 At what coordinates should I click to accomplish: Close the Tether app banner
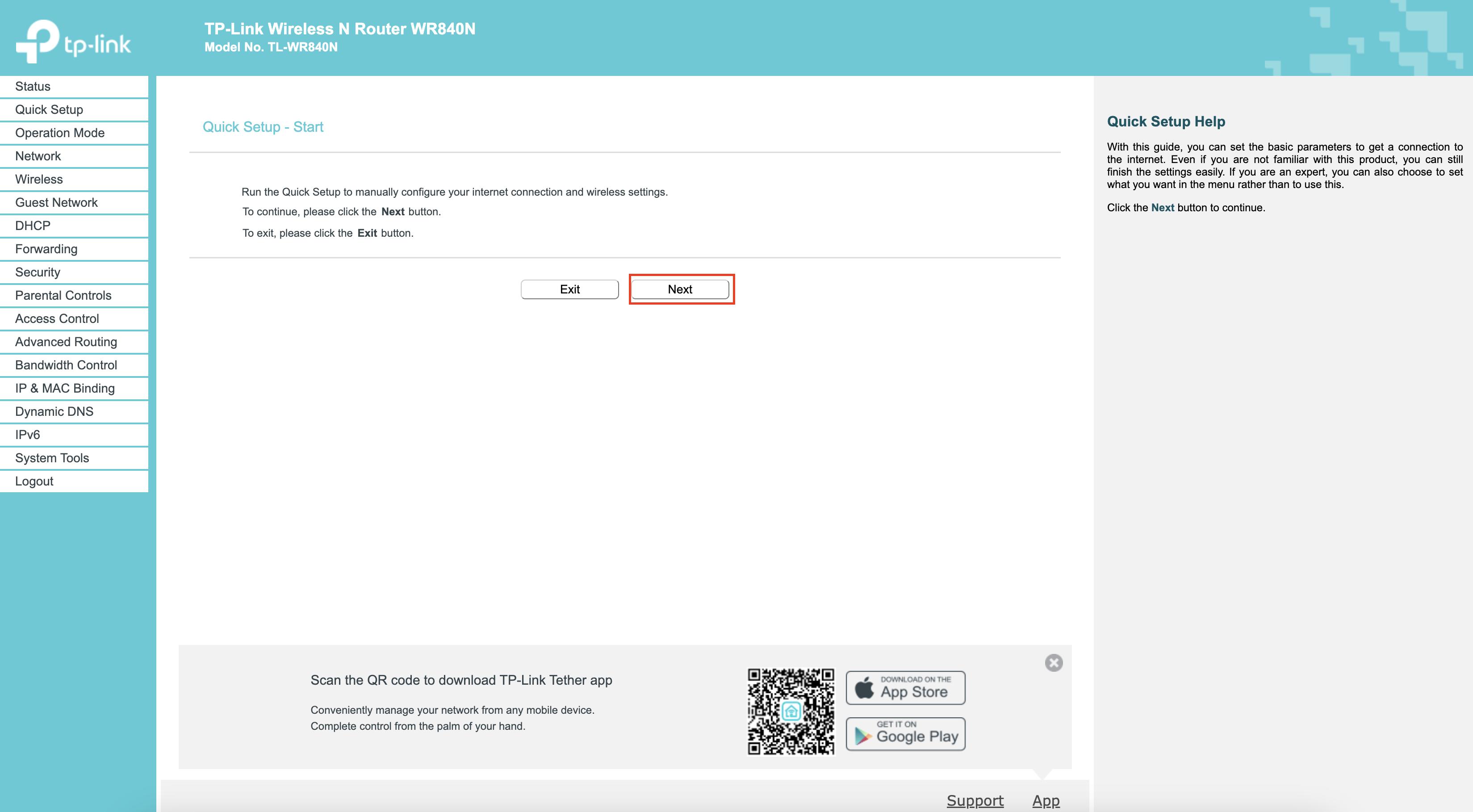[x=1053, y=663]
